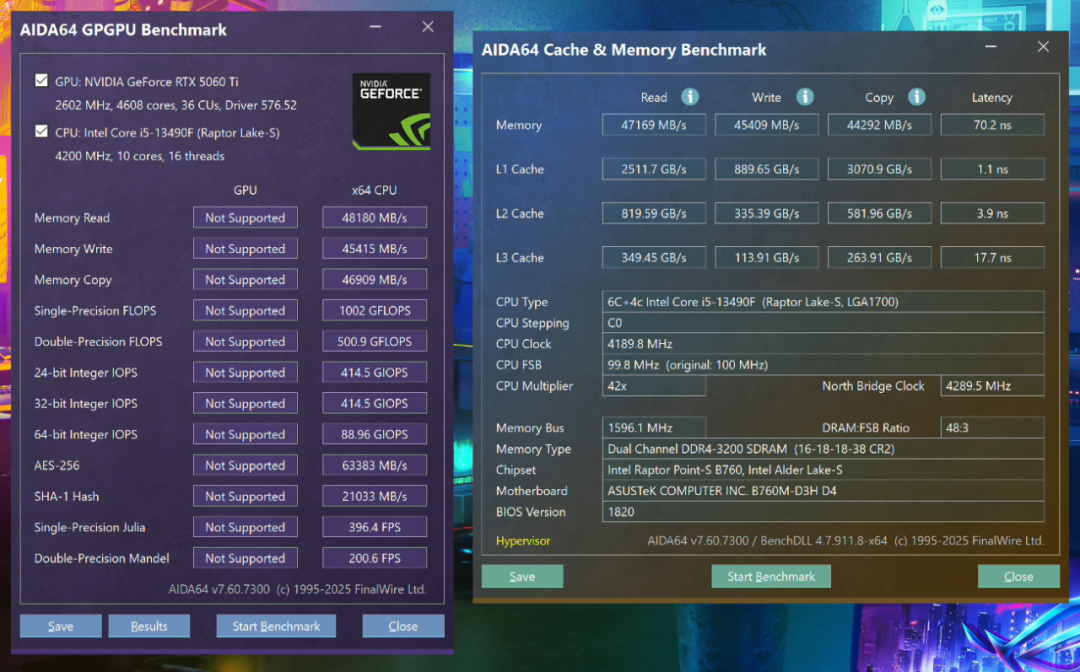This screenshot has width=1080, height=672.
Task: Click the yellow Hypervisor label
Action: 523,540
